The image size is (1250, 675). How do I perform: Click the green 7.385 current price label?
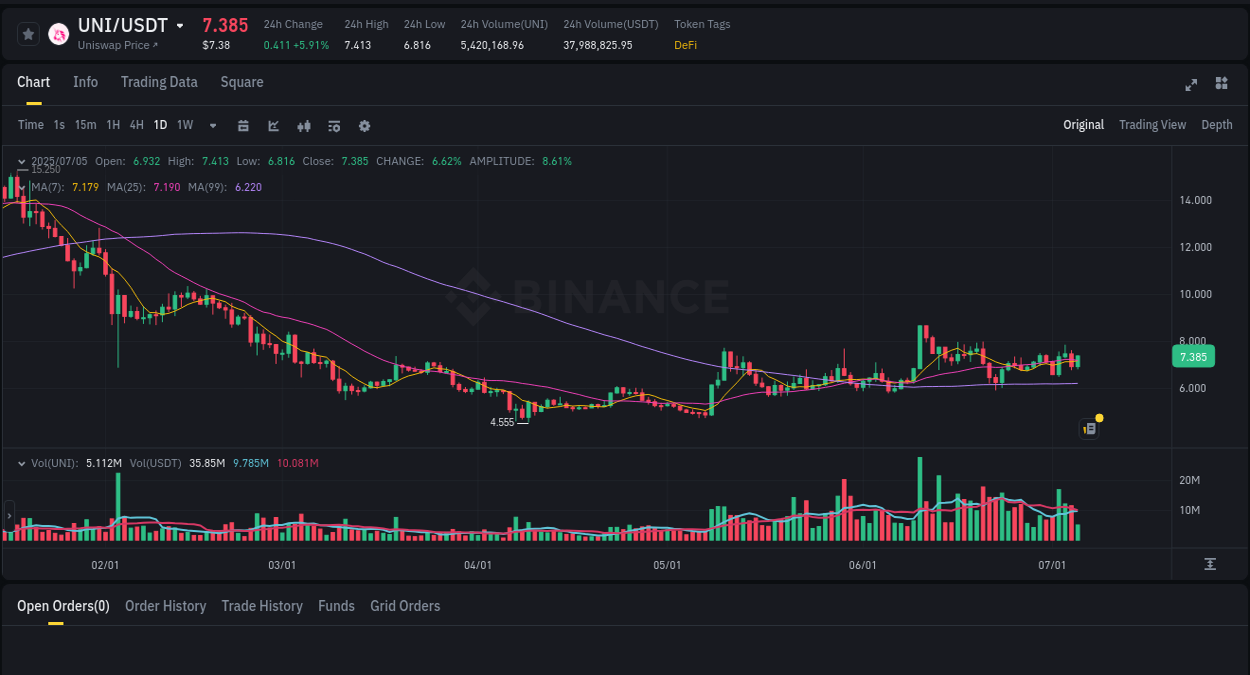[1193, 356]
